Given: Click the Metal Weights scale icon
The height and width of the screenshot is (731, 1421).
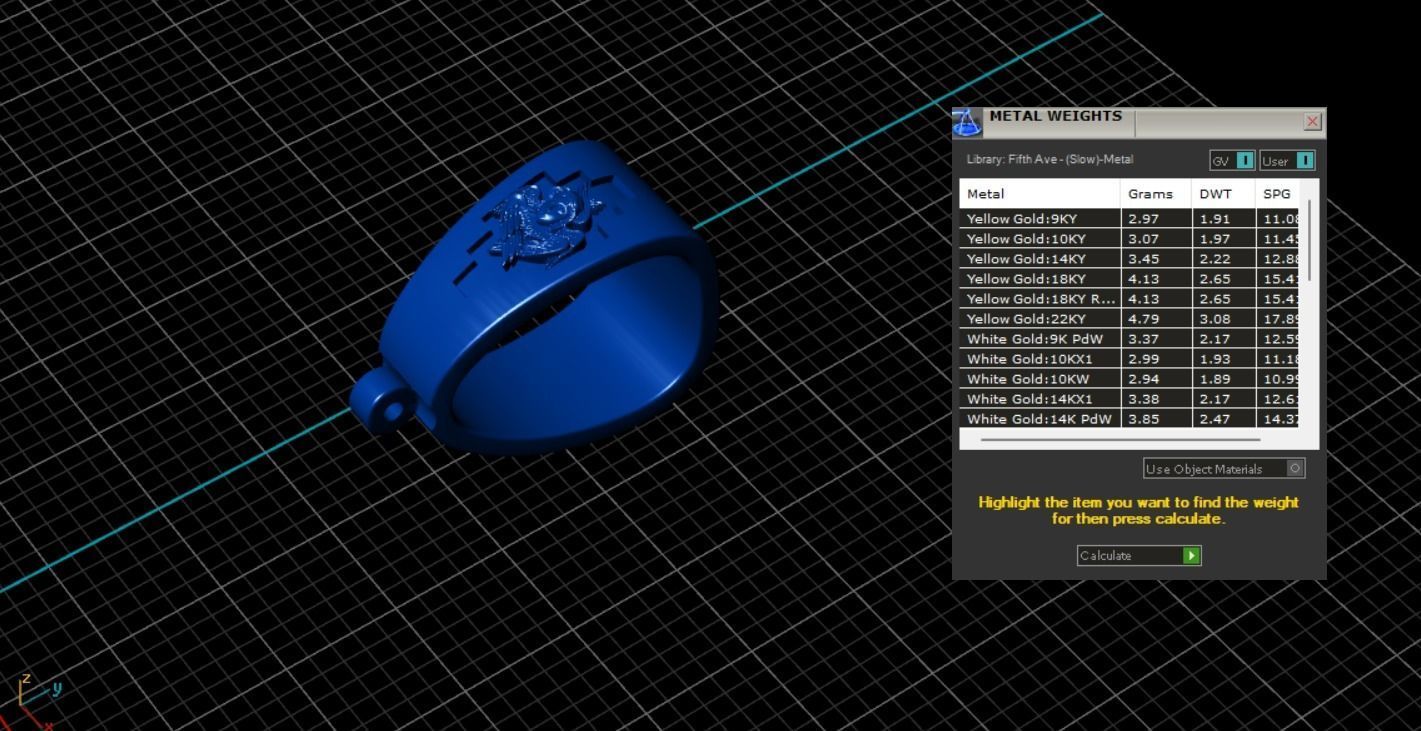Looking at the screenshot, I should (x=966, y=123).
